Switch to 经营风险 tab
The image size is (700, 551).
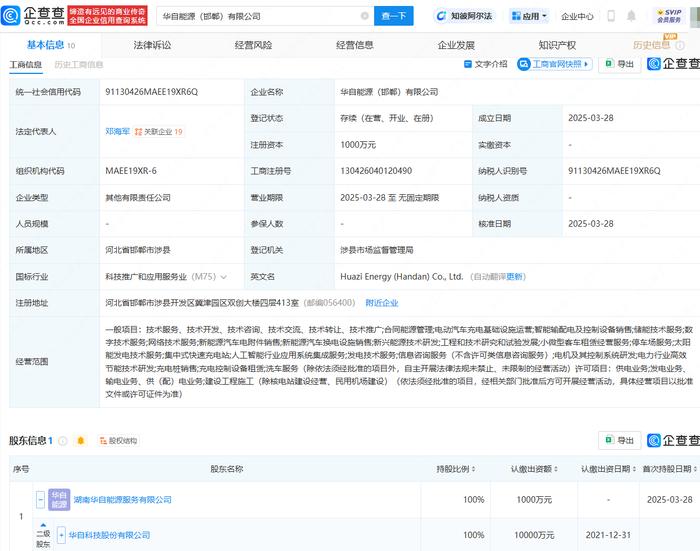click(253, 45)
